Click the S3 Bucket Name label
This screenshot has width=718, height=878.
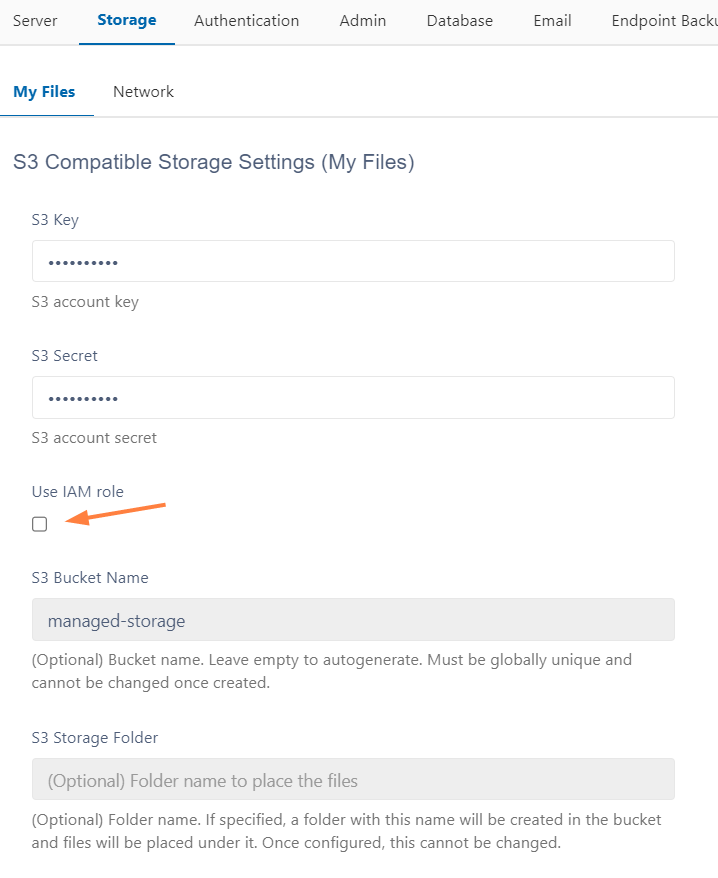click(90, 578)
